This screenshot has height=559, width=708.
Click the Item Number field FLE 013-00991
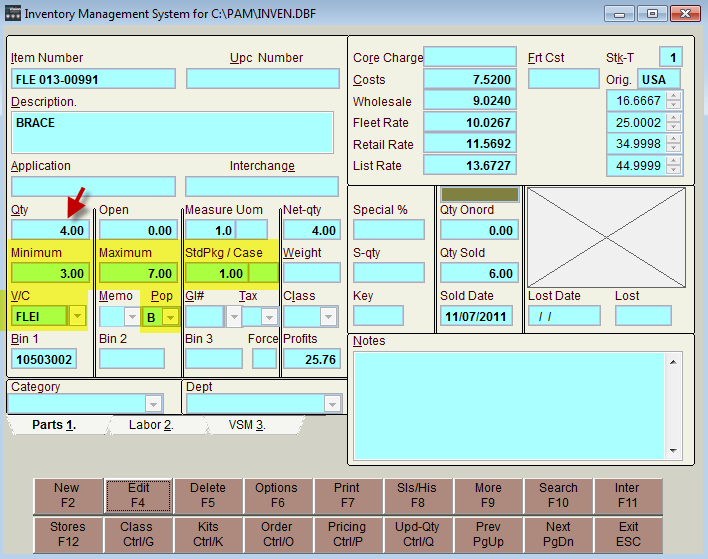pos(93,79)
